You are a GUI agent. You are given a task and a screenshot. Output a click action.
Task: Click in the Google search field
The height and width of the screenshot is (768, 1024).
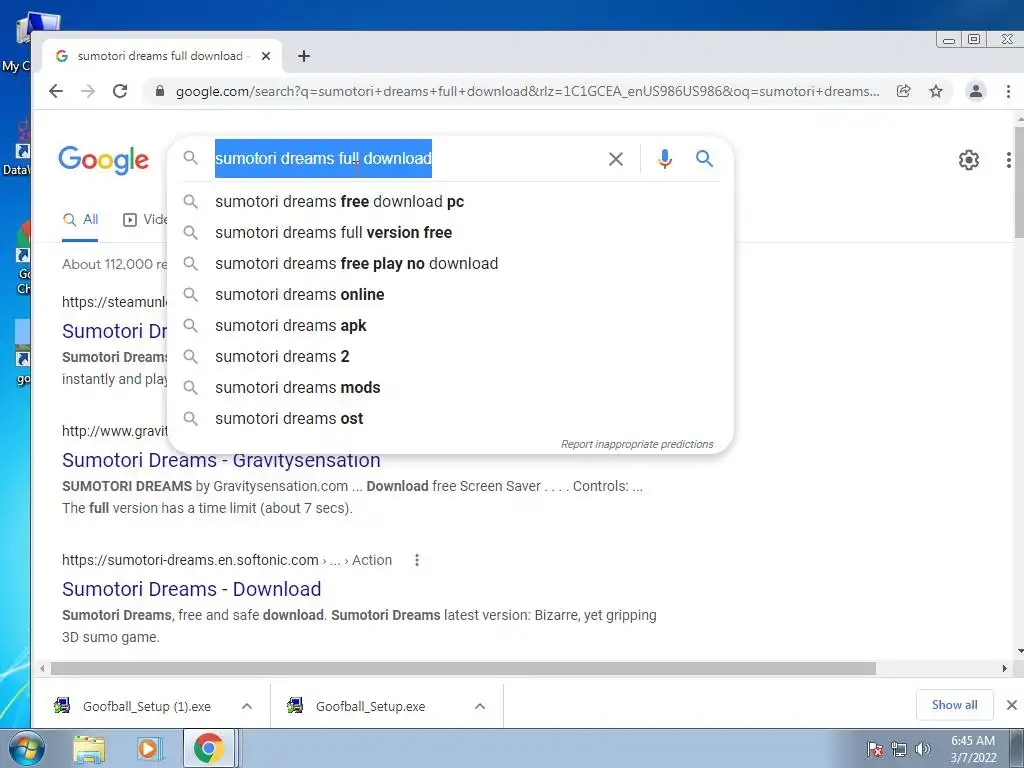click(405, 159)
